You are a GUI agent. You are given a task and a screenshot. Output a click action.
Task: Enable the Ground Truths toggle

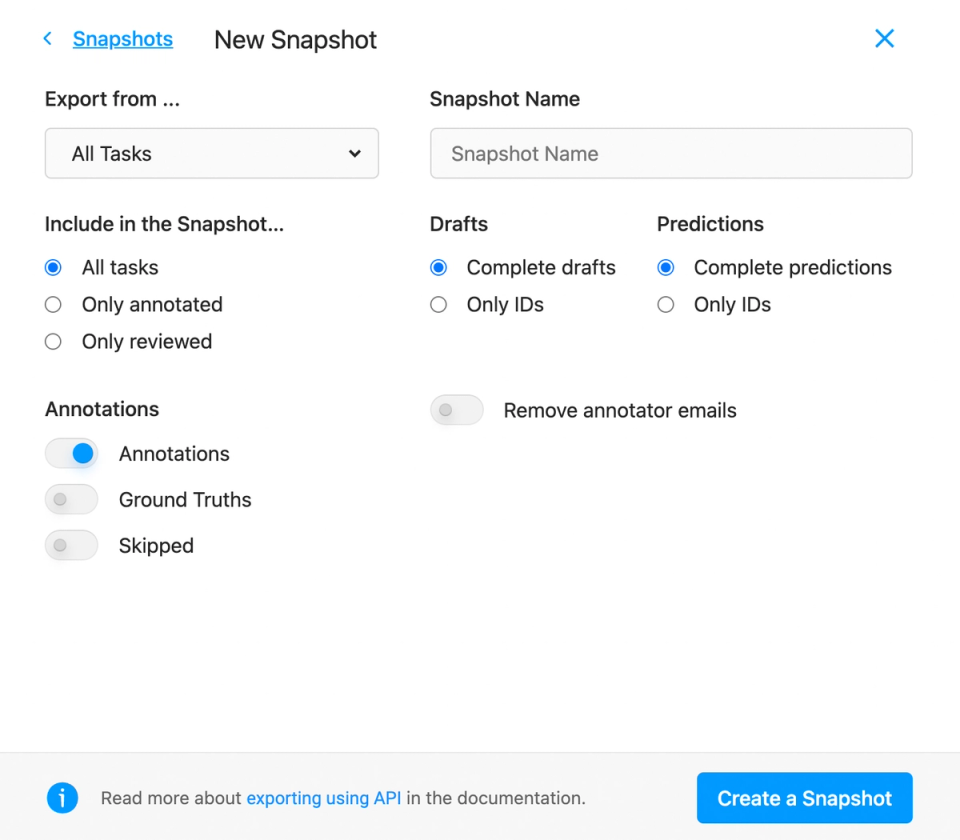click(x=71, y=499)
